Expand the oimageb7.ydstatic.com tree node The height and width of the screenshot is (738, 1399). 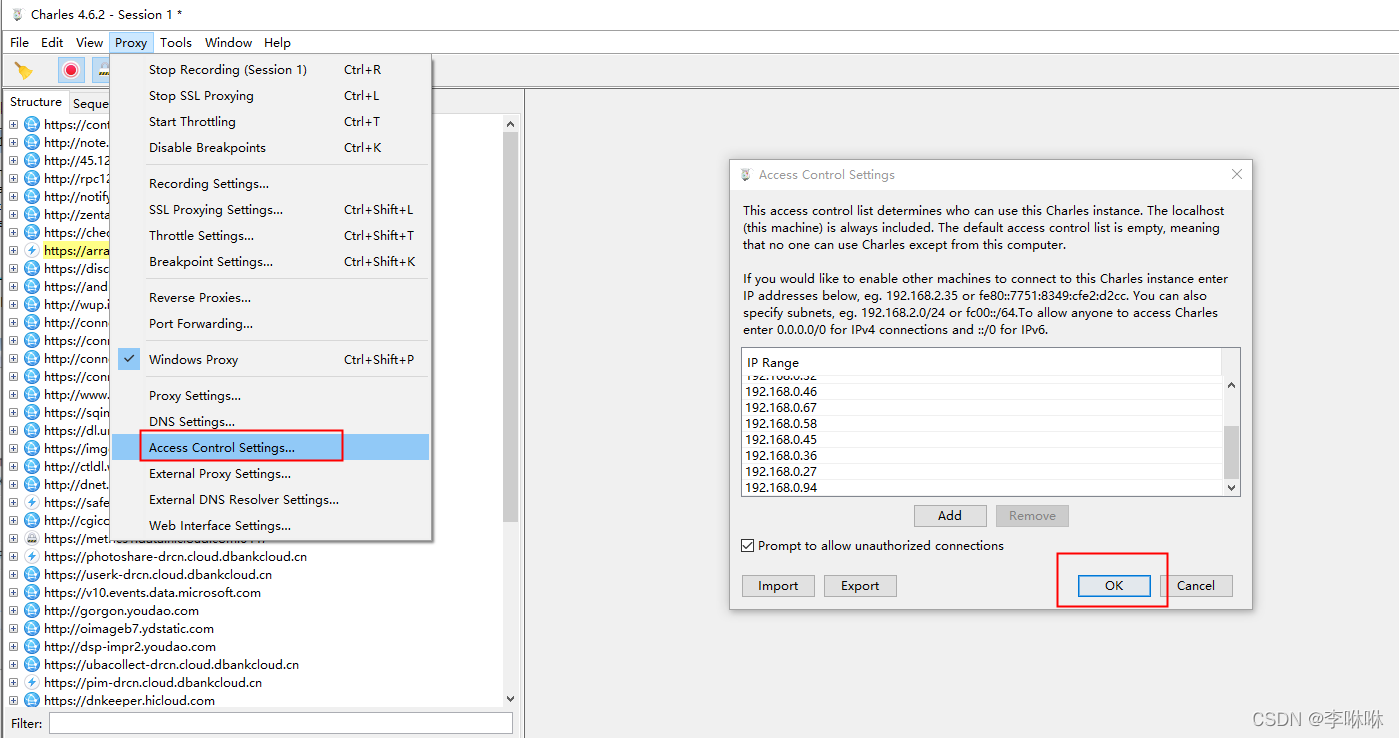tap(13, 629)
